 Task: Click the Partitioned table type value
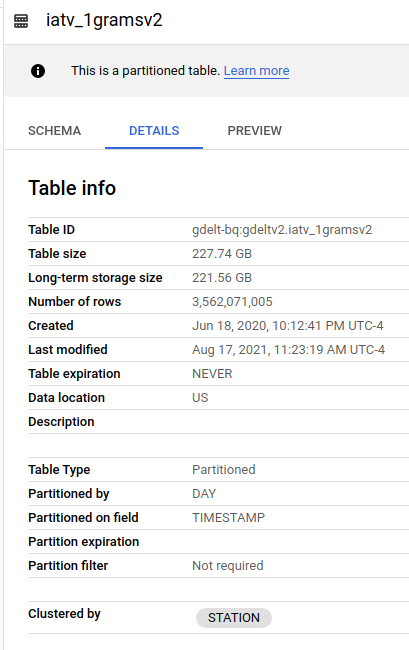coord(224,470)
